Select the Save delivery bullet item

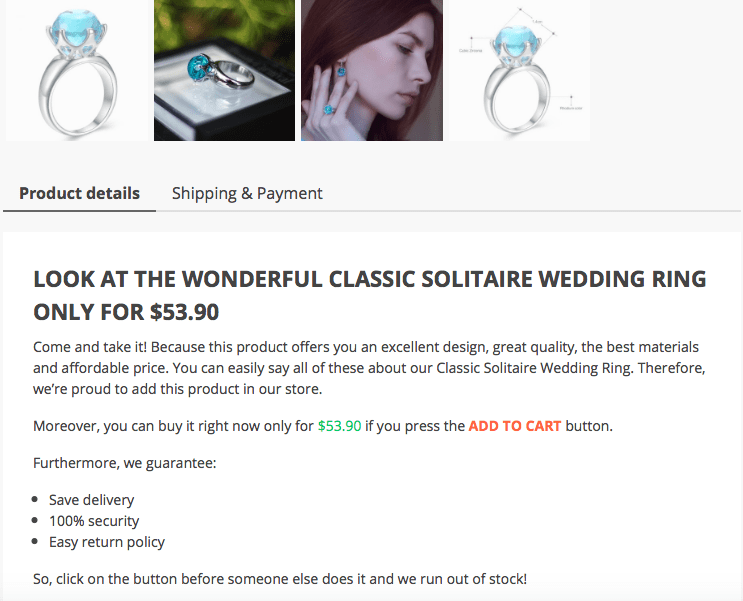point(91,500)
